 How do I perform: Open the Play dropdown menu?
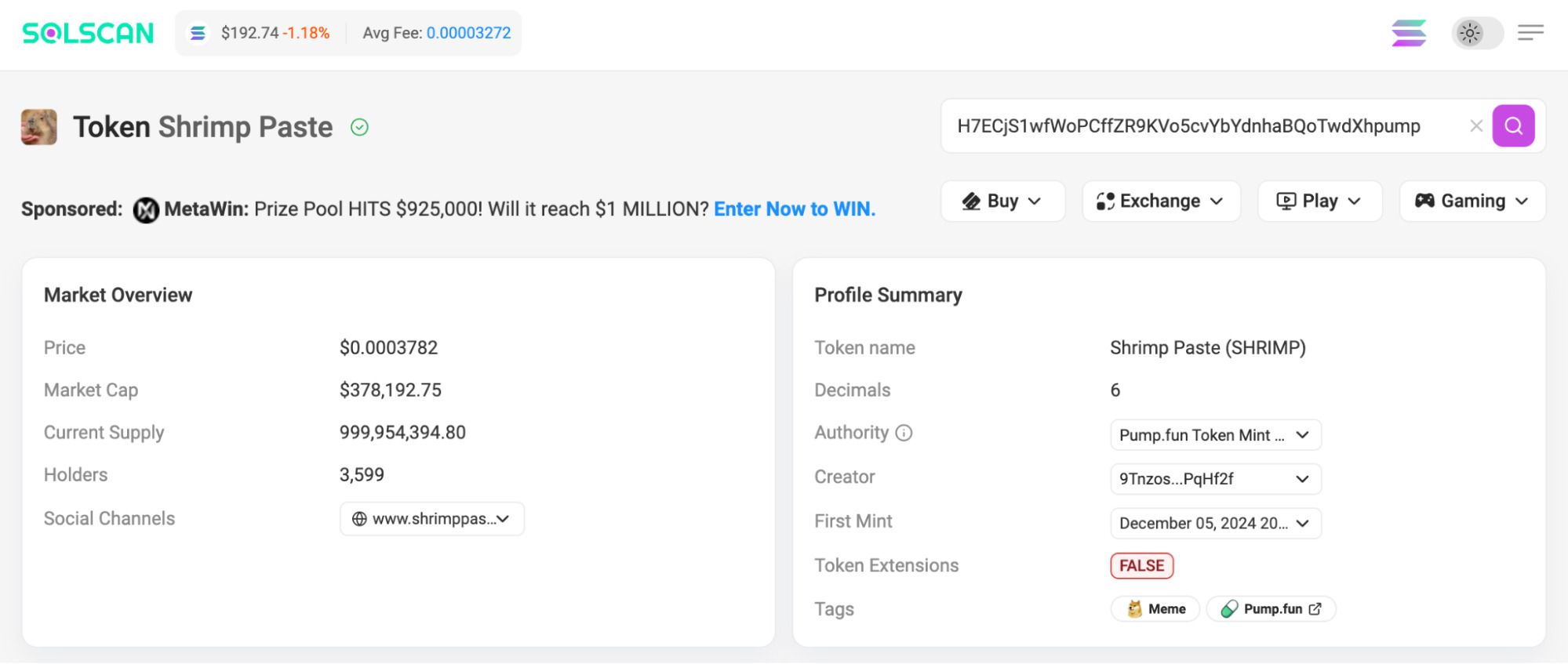(1319, 201)
